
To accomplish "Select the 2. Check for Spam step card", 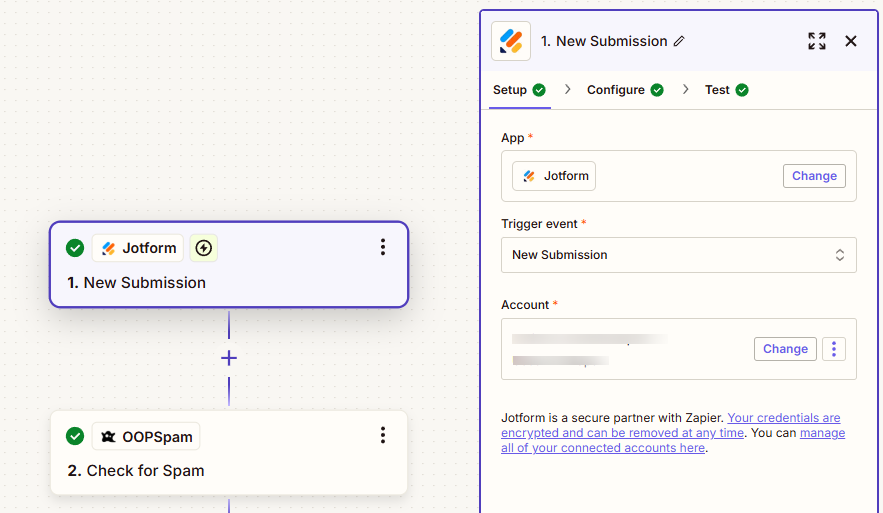I will 229,453.
